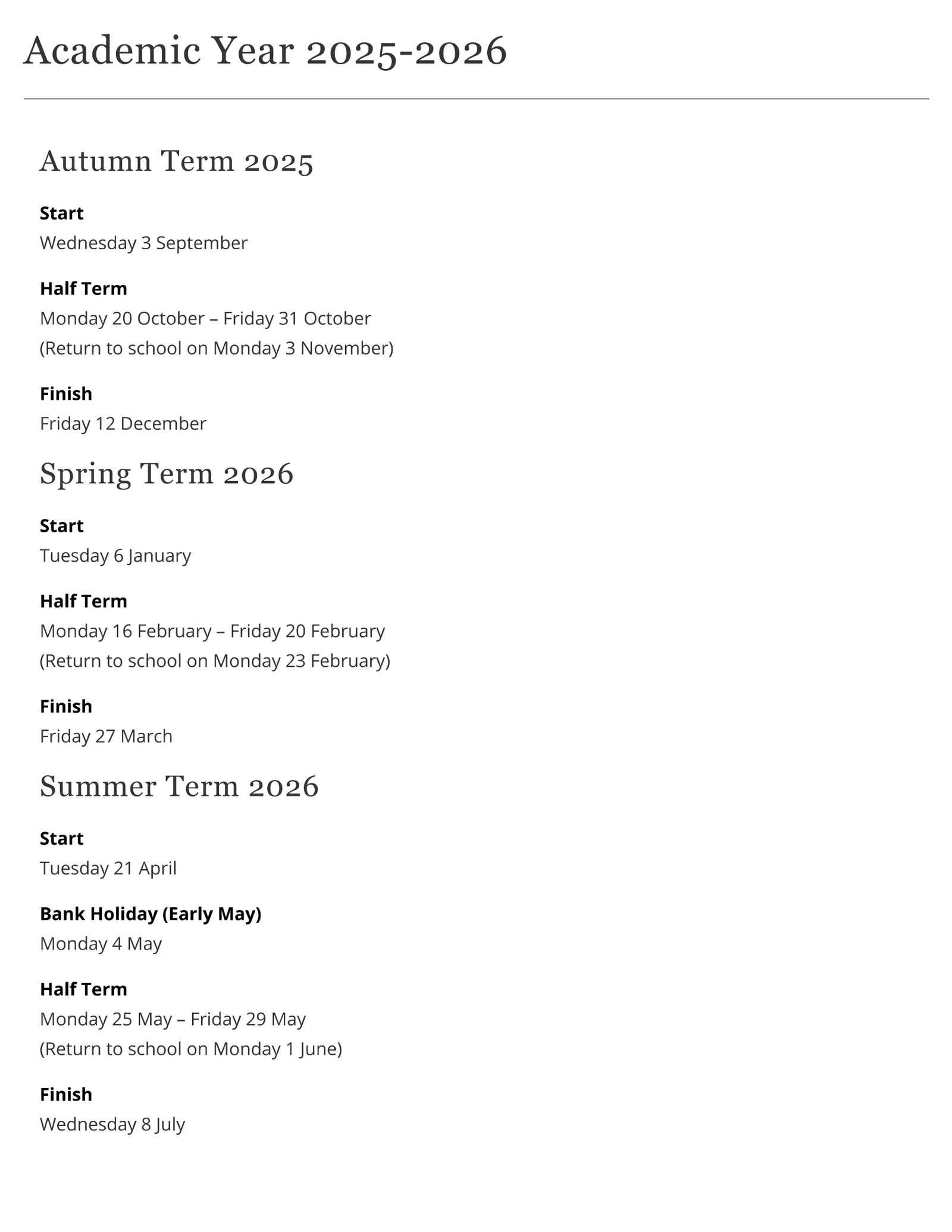The height and width of the screenshot is (1232, 952).
Task: Select the Friday 27 March finish date
Action: (x=106, y=736)
